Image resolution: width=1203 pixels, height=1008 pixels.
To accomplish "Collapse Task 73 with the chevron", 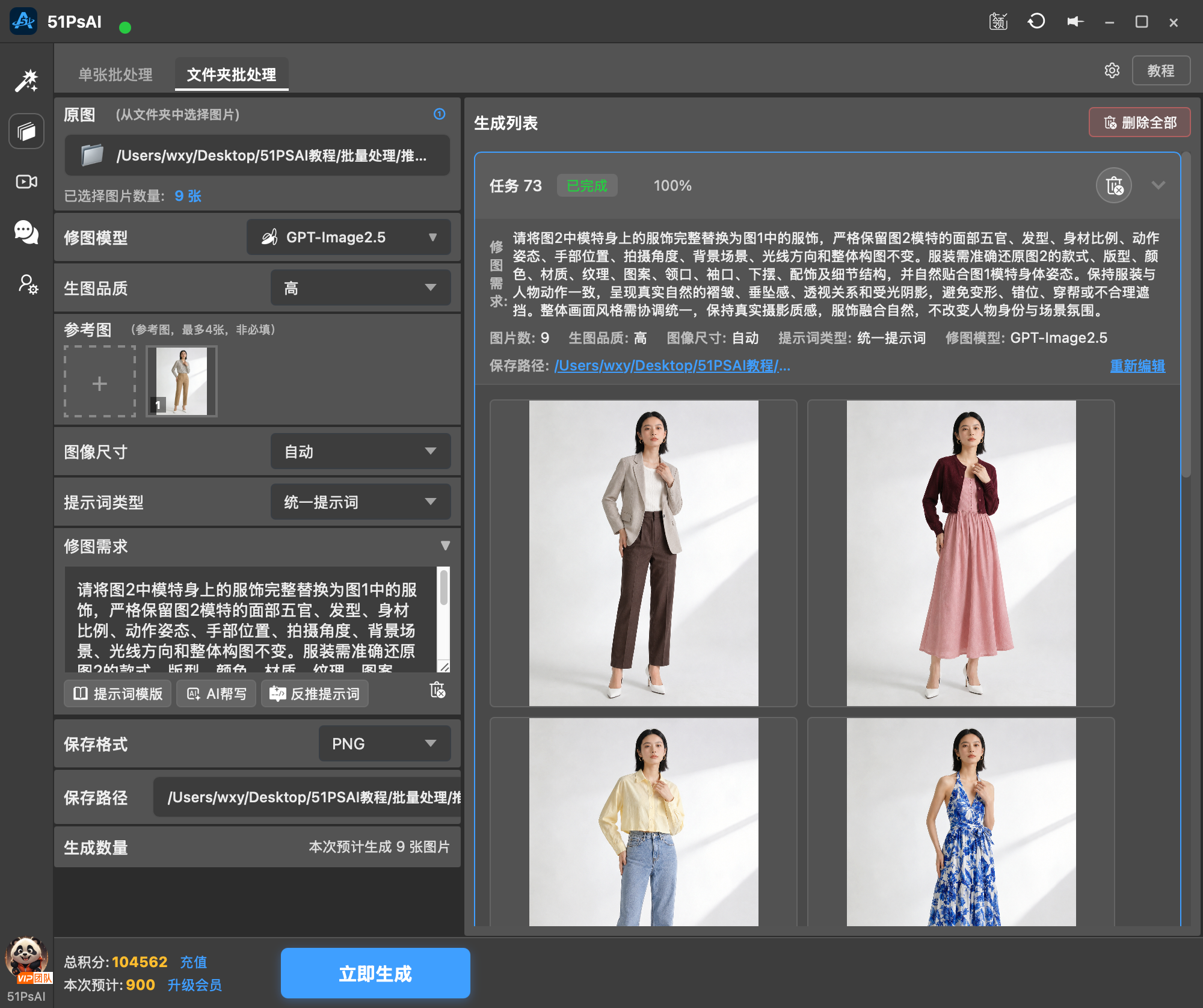I will (x=1158, y=185).
